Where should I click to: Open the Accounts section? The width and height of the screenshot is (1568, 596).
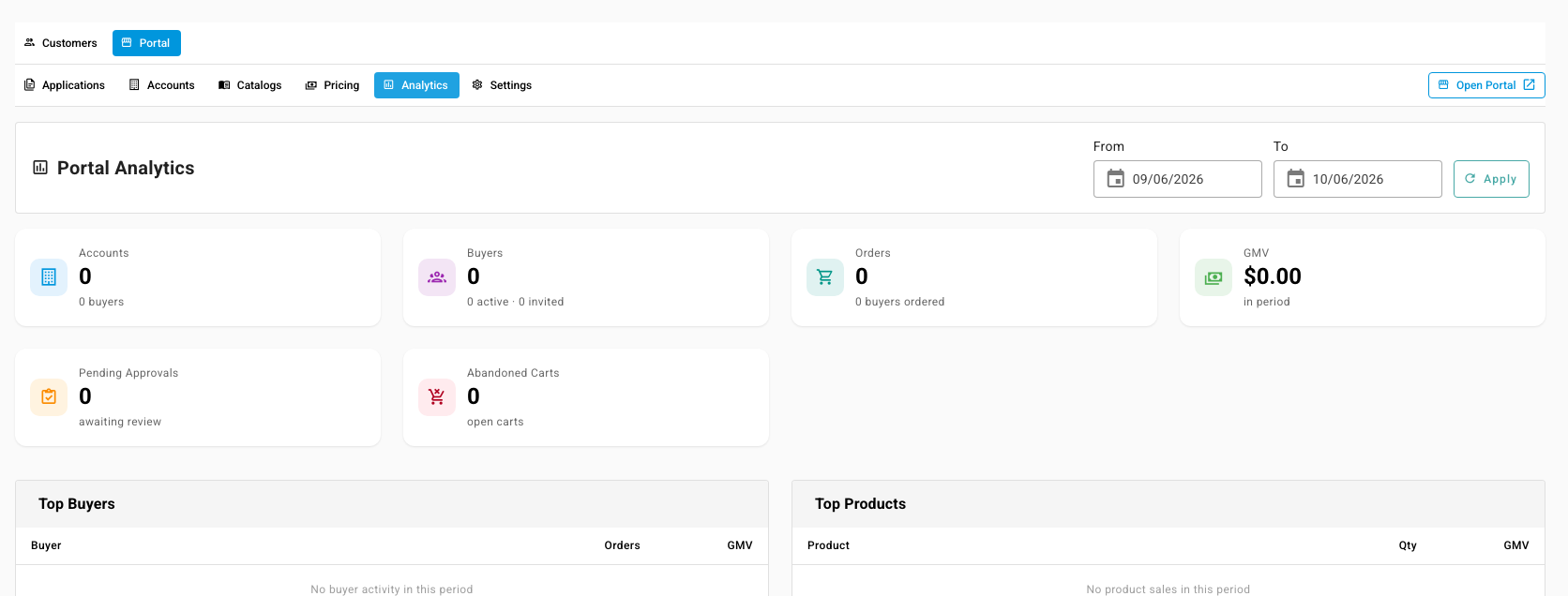point(161,85)
